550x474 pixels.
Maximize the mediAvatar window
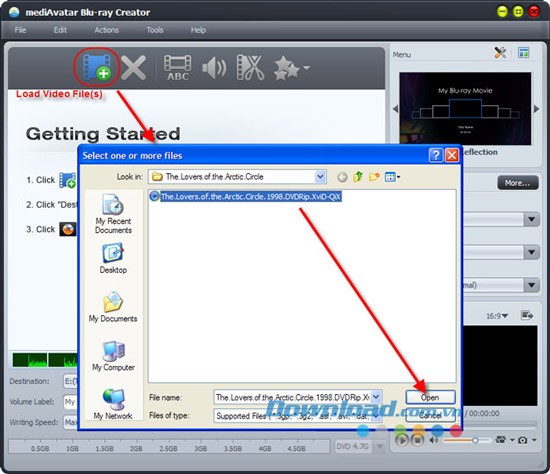click(518, 12)
